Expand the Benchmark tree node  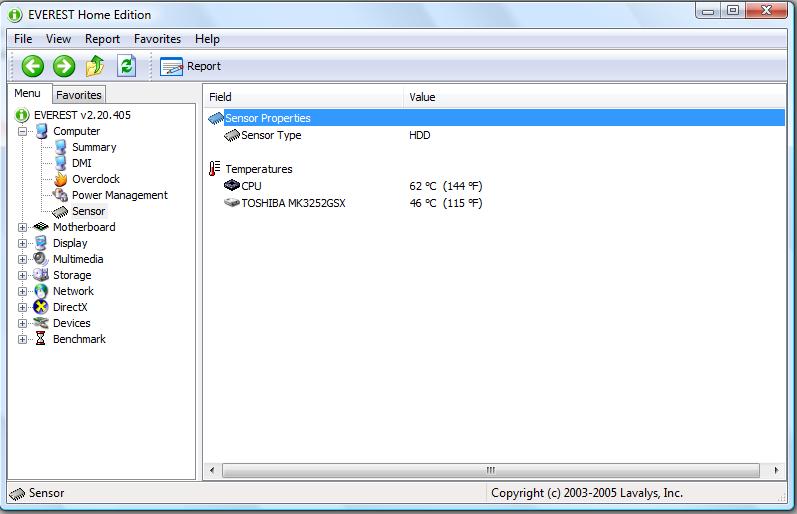[22, 339]
